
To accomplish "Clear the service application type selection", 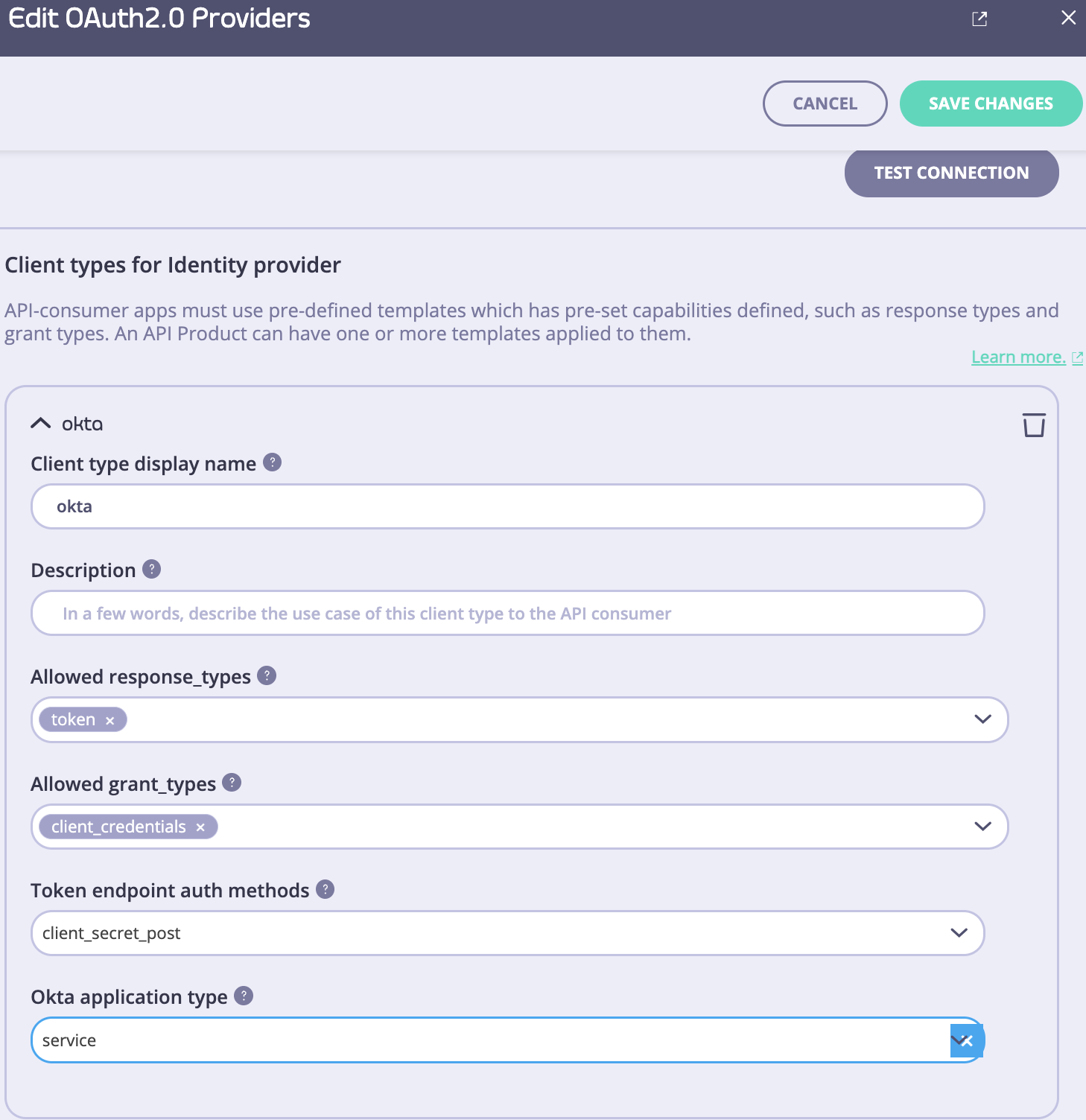I will tap(967, 1041).
